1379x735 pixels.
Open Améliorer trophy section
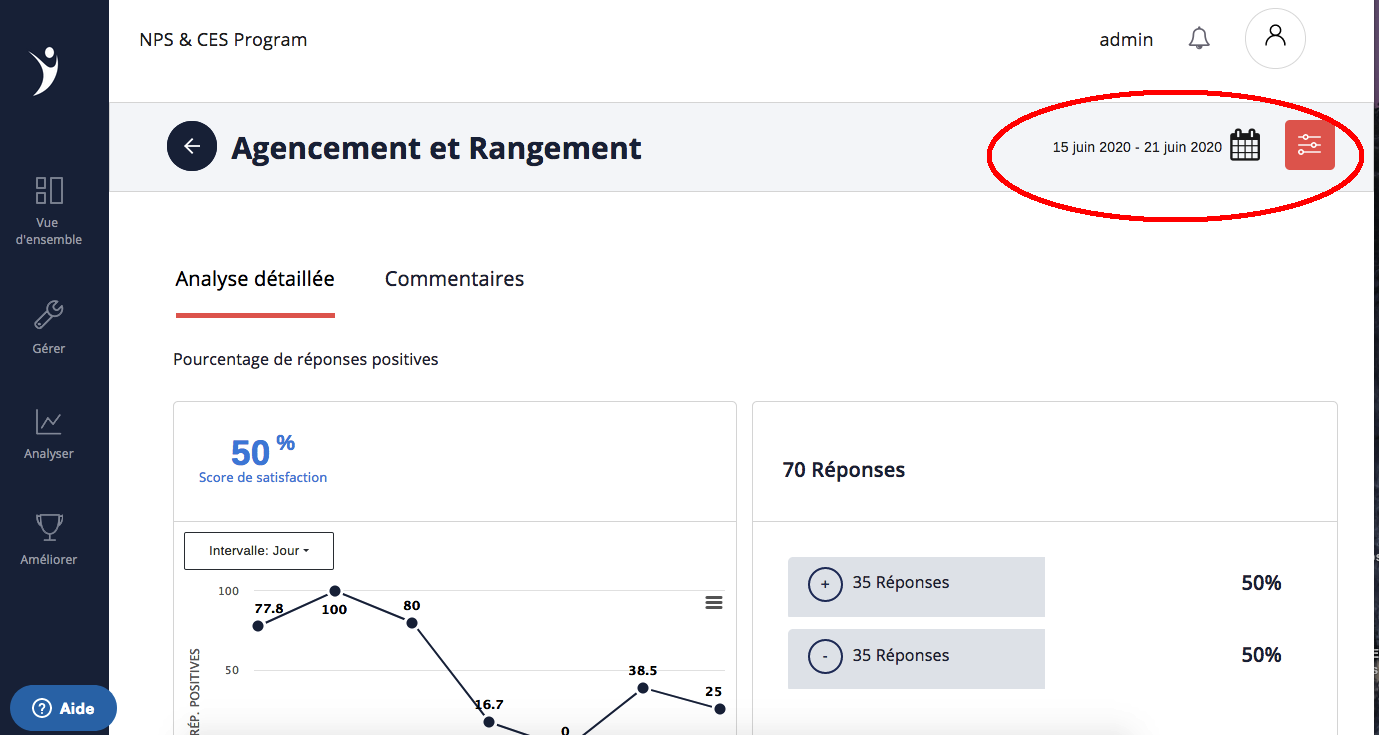point(49,538)
